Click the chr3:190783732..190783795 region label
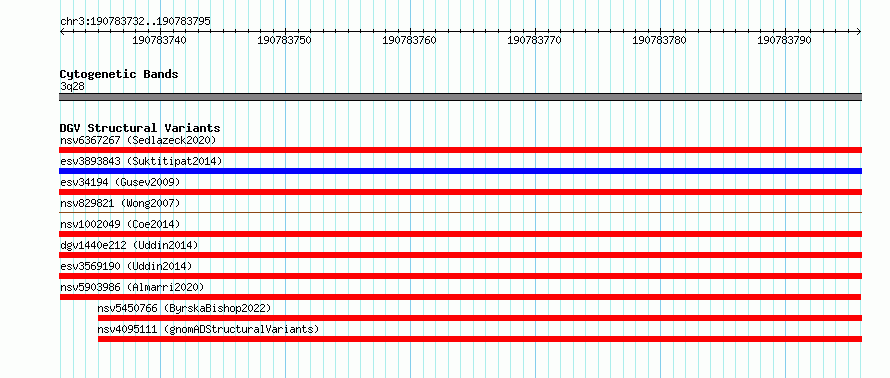Screen dimensions: 890x378 (135, 22)
